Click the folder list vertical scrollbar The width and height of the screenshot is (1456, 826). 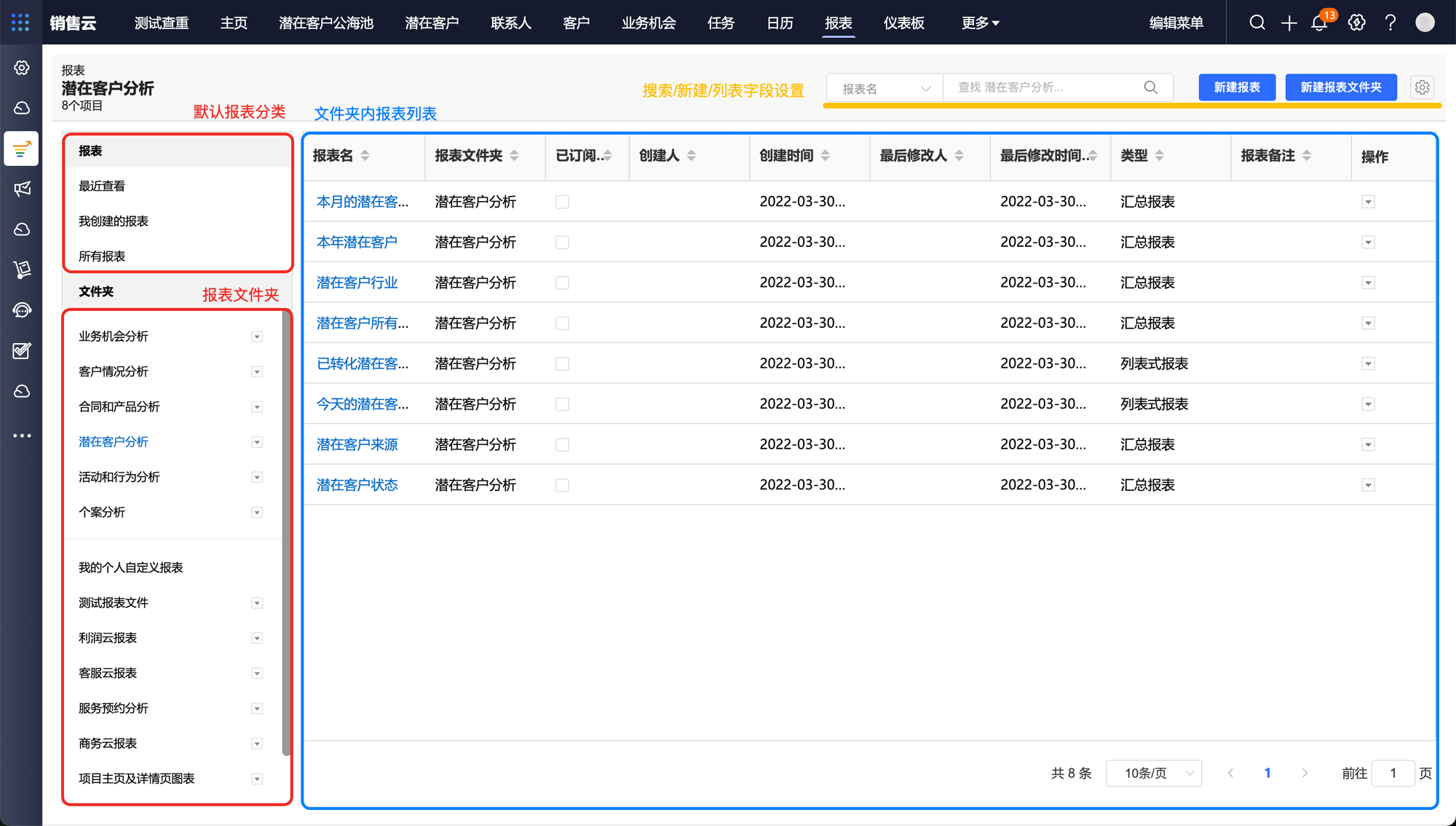tap(286, 532)
